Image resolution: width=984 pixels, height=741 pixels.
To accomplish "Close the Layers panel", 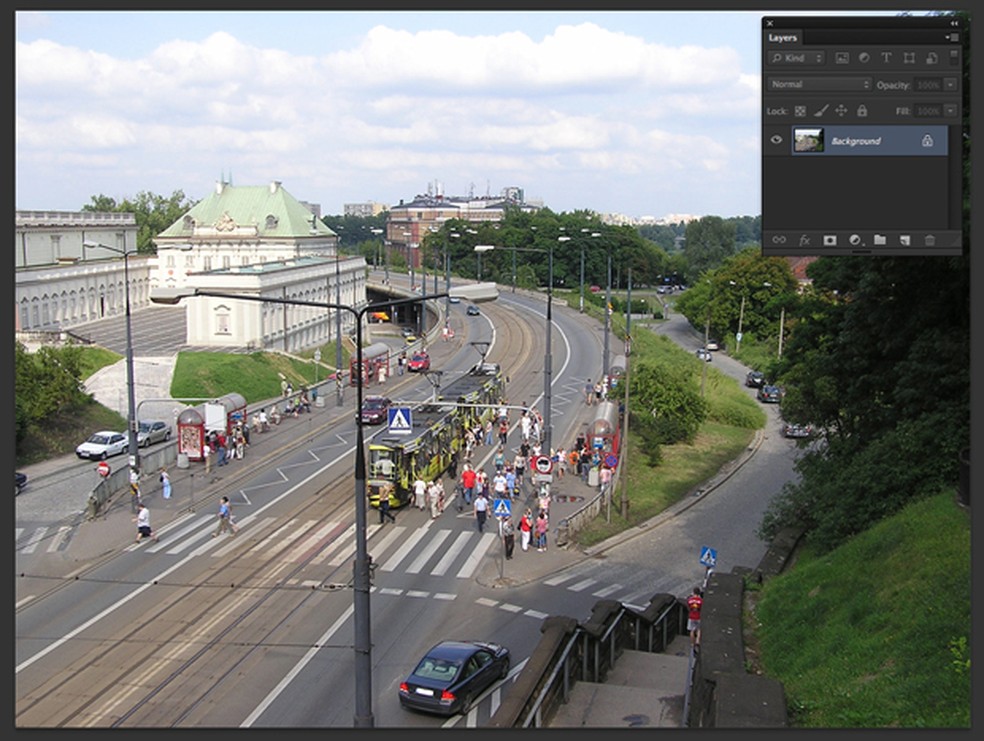I will (x=770, y=23).
